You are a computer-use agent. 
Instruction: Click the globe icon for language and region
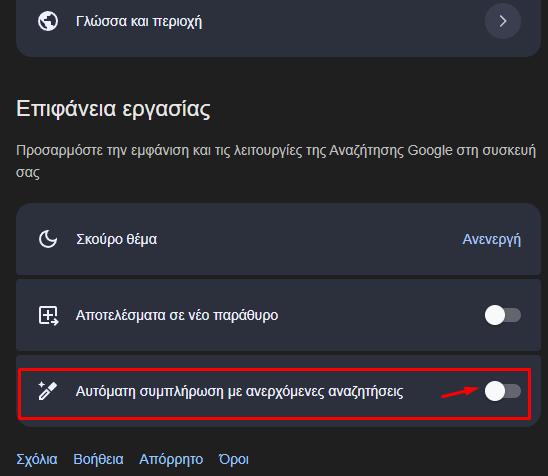(48, 21)
